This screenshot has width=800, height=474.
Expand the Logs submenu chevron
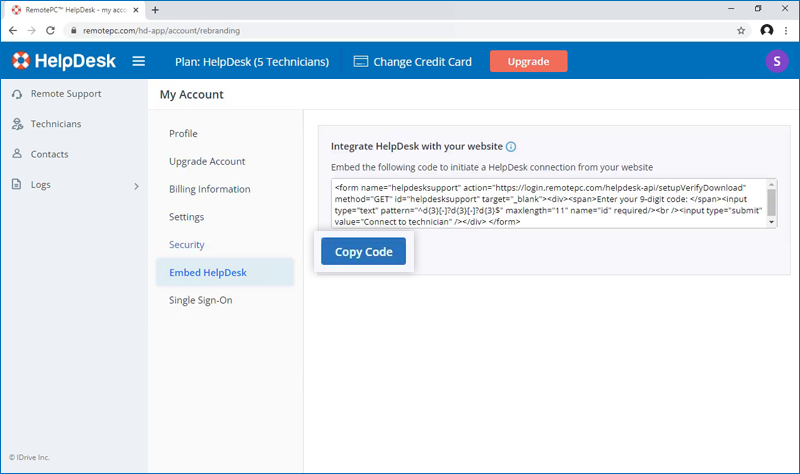136,186
